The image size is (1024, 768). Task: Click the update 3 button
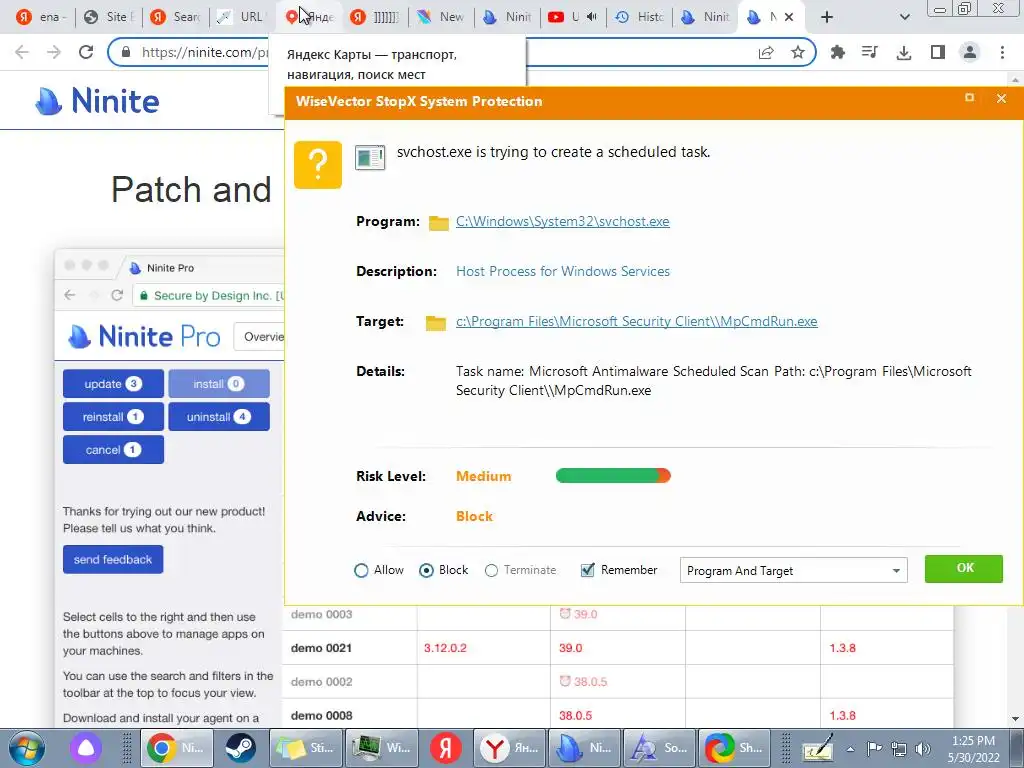coord(113,384)
